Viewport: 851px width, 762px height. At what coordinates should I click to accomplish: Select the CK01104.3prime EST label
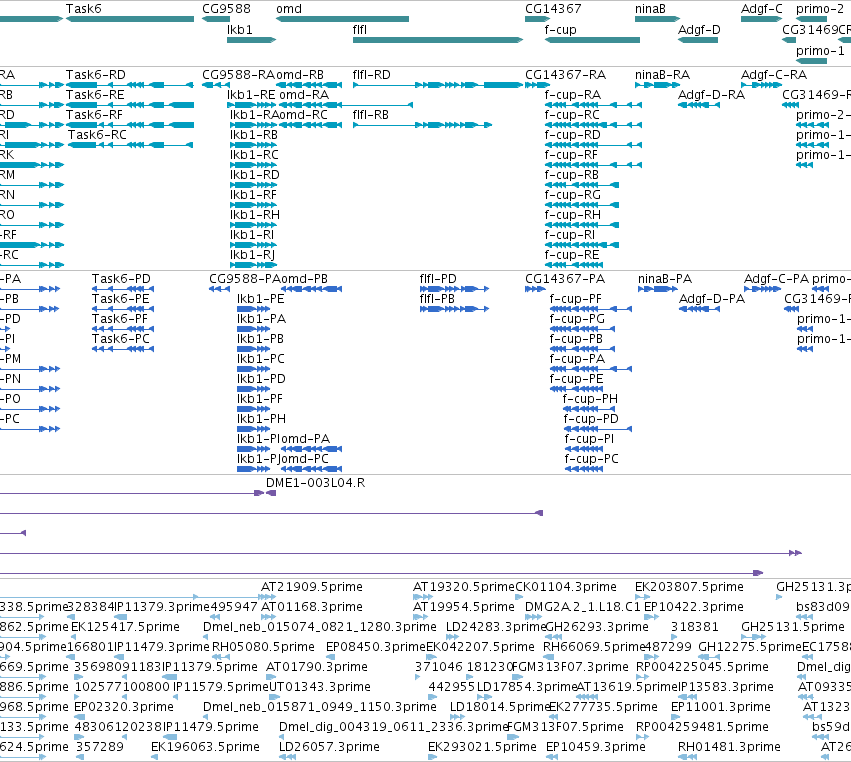(566, 587)
